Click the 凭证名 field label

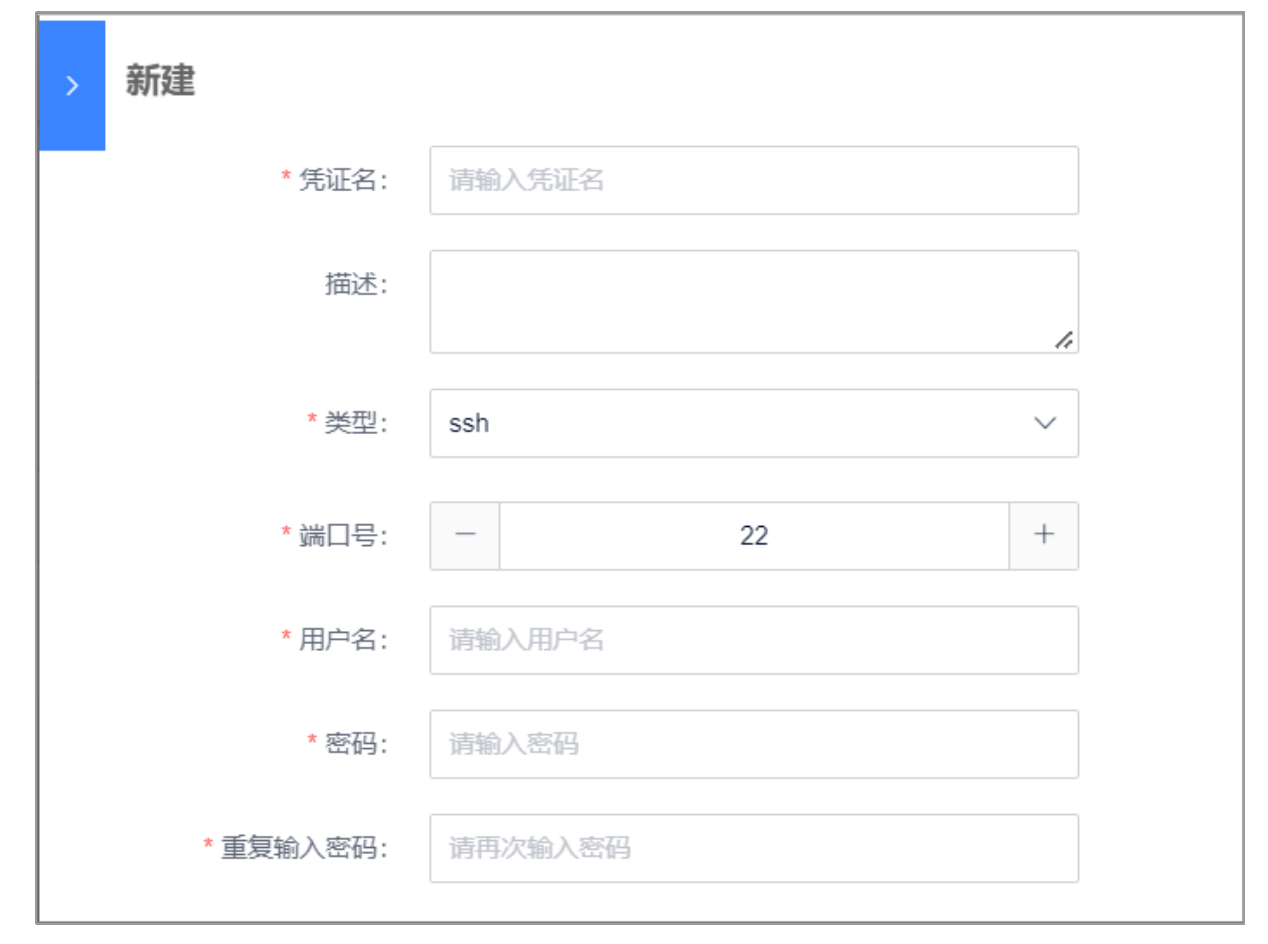pyautogui.click(x=343, y=181)
